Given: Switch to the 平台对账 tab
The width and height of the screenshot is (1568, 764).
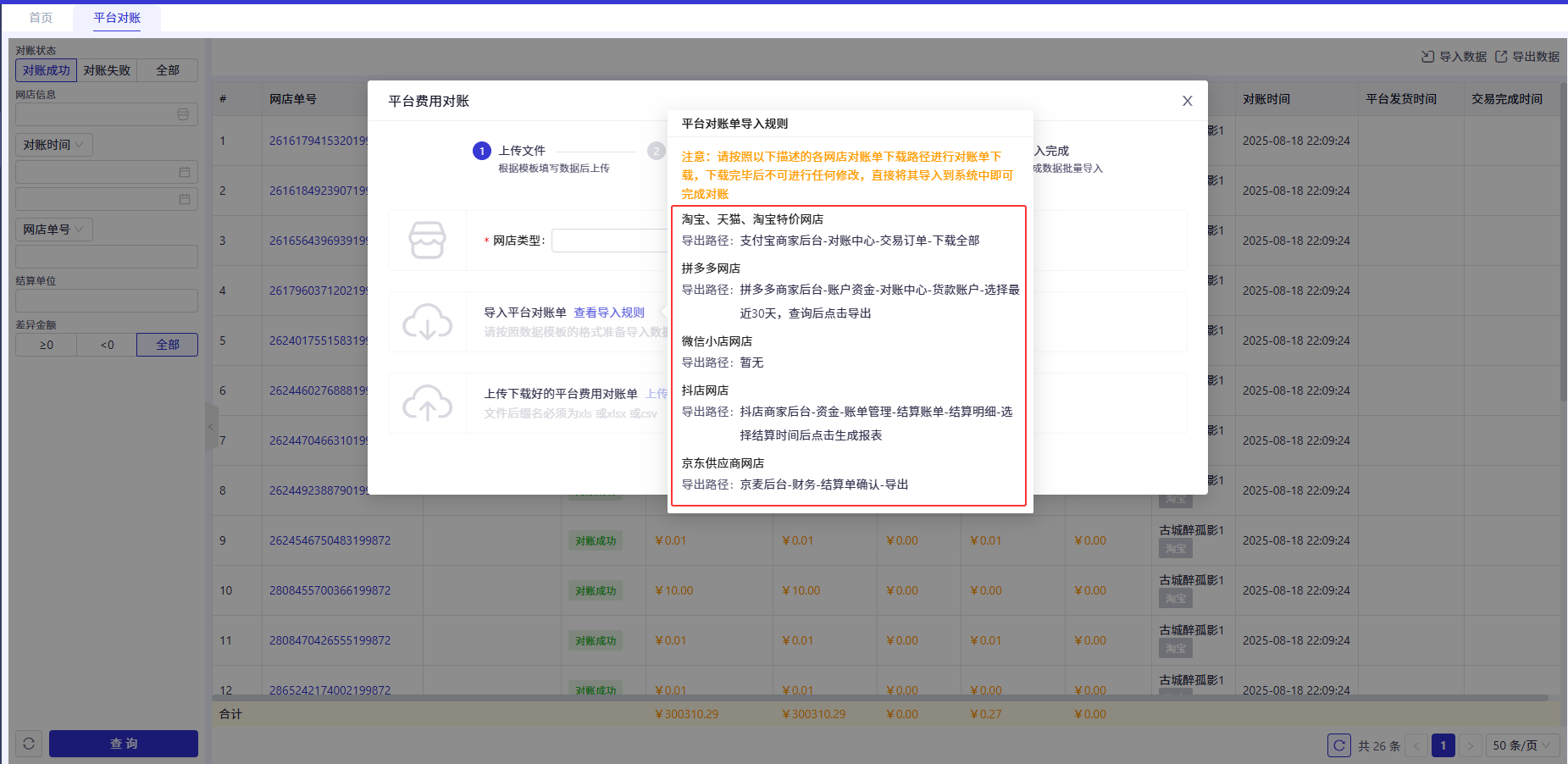Looking at the screenshot, I should pyautogui.click(x=117, y=18).
